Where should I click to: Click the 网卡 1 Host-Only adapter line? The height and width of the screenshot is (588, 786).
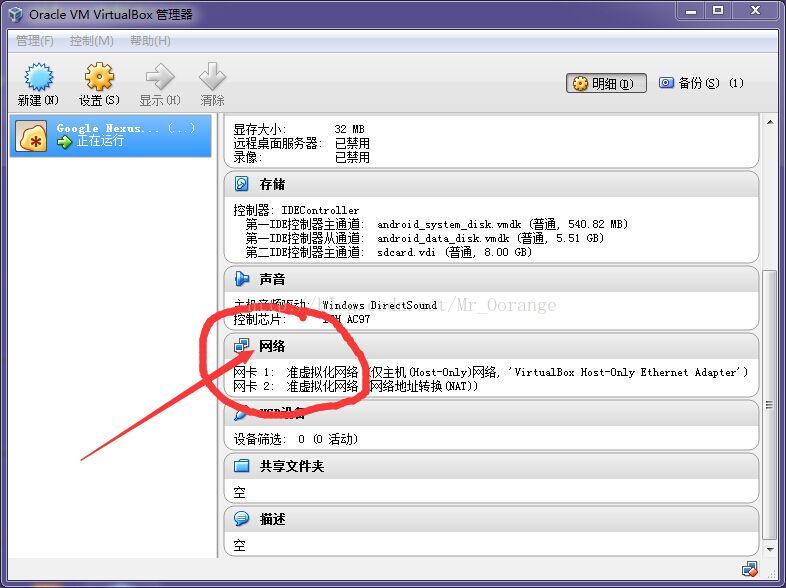tap(491, 372)
